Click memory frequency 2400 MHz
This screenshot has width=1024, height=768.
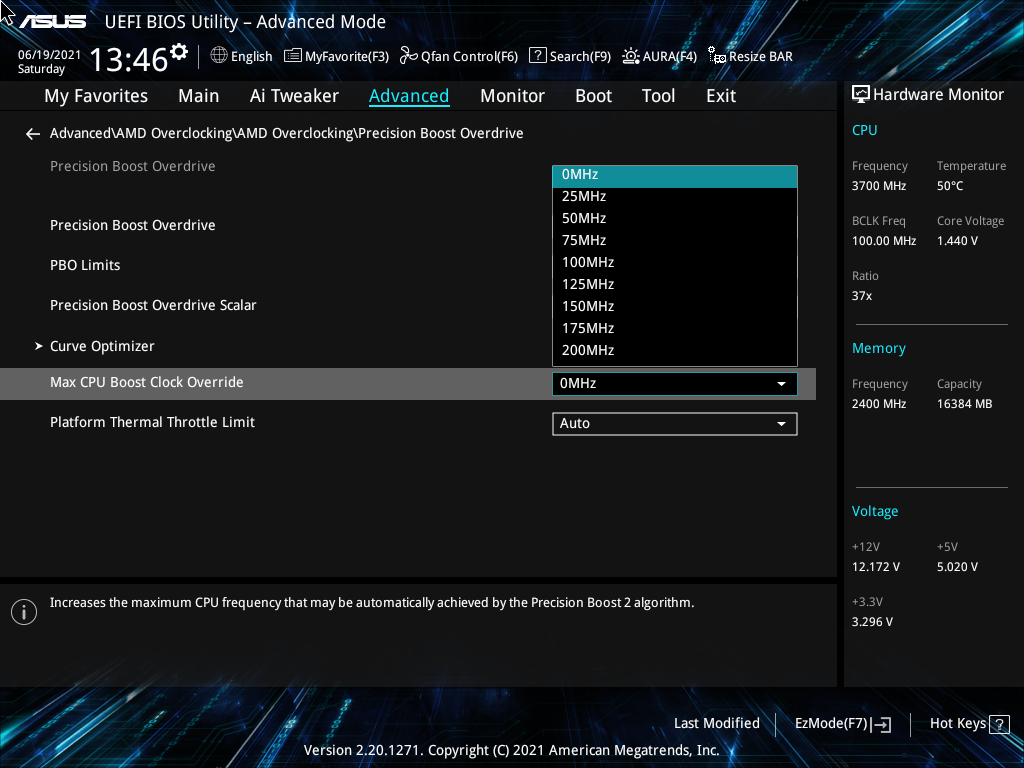(878, 404)
